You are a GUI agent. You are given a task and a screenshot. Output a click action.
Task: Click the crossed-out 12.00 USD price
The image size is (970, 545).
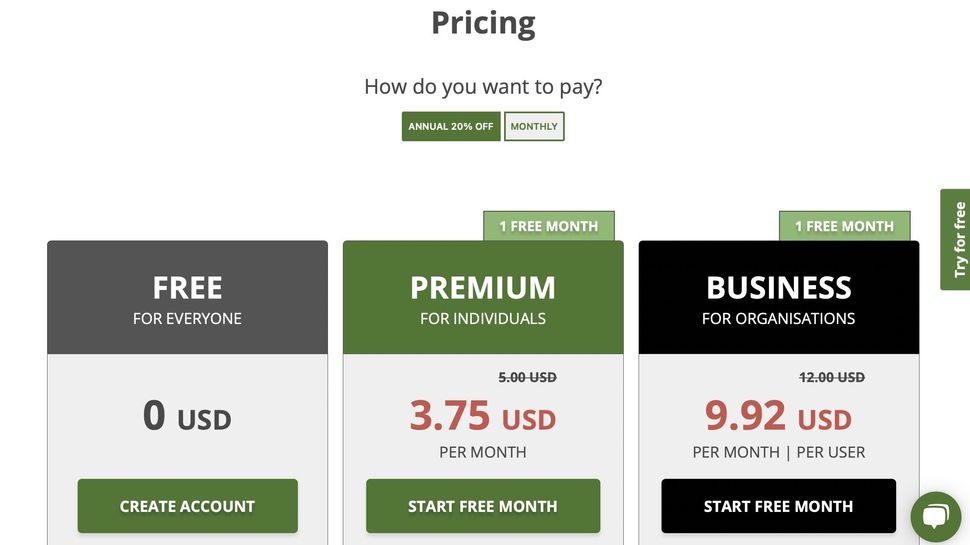coord(832,377)
